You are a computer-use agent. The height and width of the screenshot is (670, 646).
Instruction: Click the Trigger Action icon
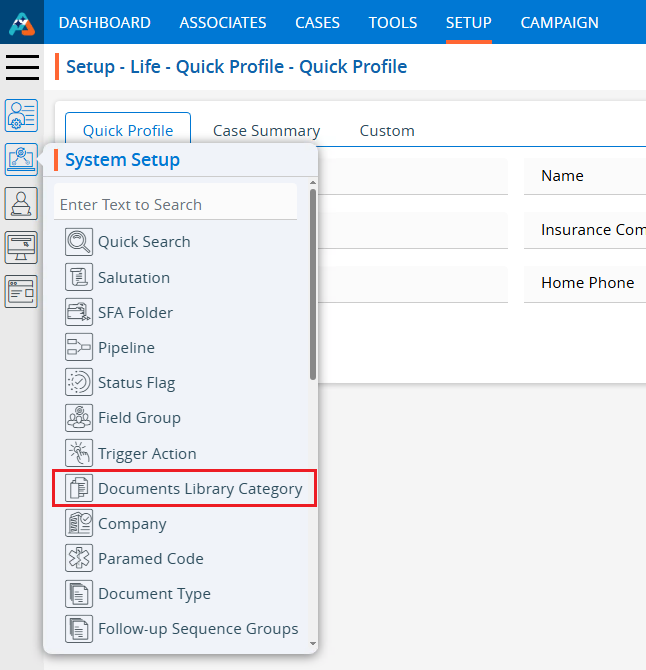(79, 453)
